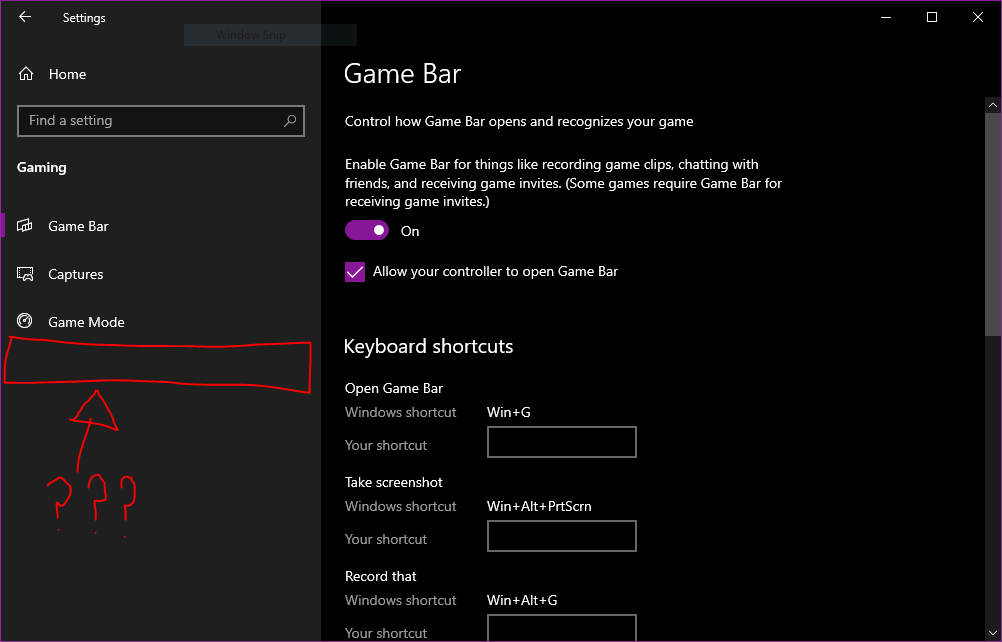Click the Record that label
The image size is (1002, 642).
tap(381, 576)
